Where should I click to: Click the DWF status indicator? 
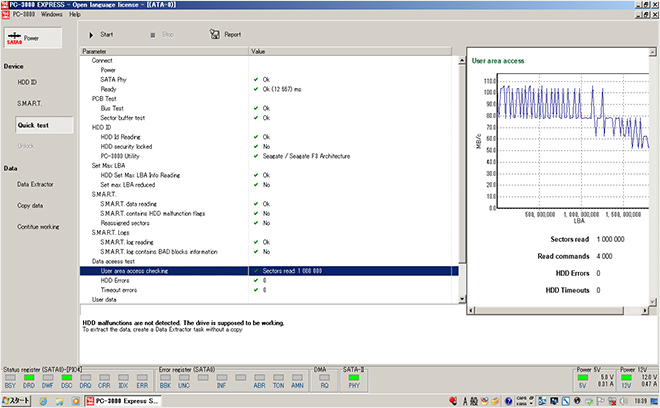pyautogui.click(x=48, y=377)
